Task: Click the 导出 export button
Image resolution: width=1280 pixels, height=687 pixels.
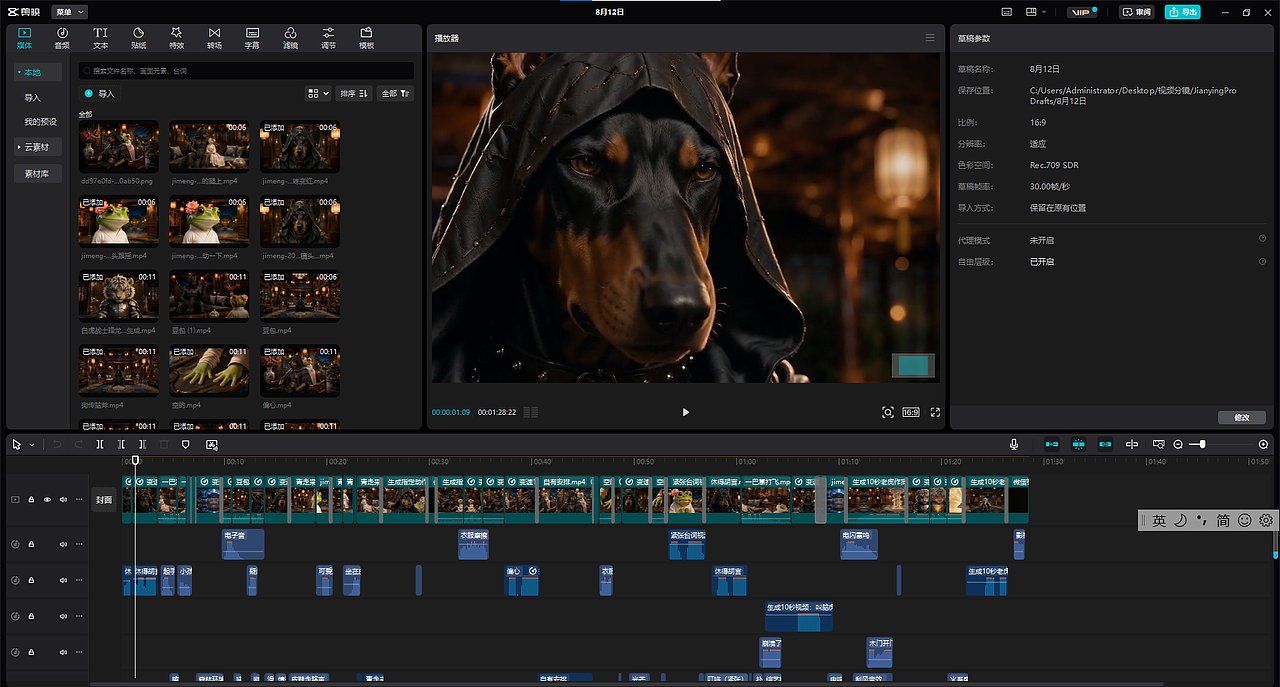Action: [1183, 12]
